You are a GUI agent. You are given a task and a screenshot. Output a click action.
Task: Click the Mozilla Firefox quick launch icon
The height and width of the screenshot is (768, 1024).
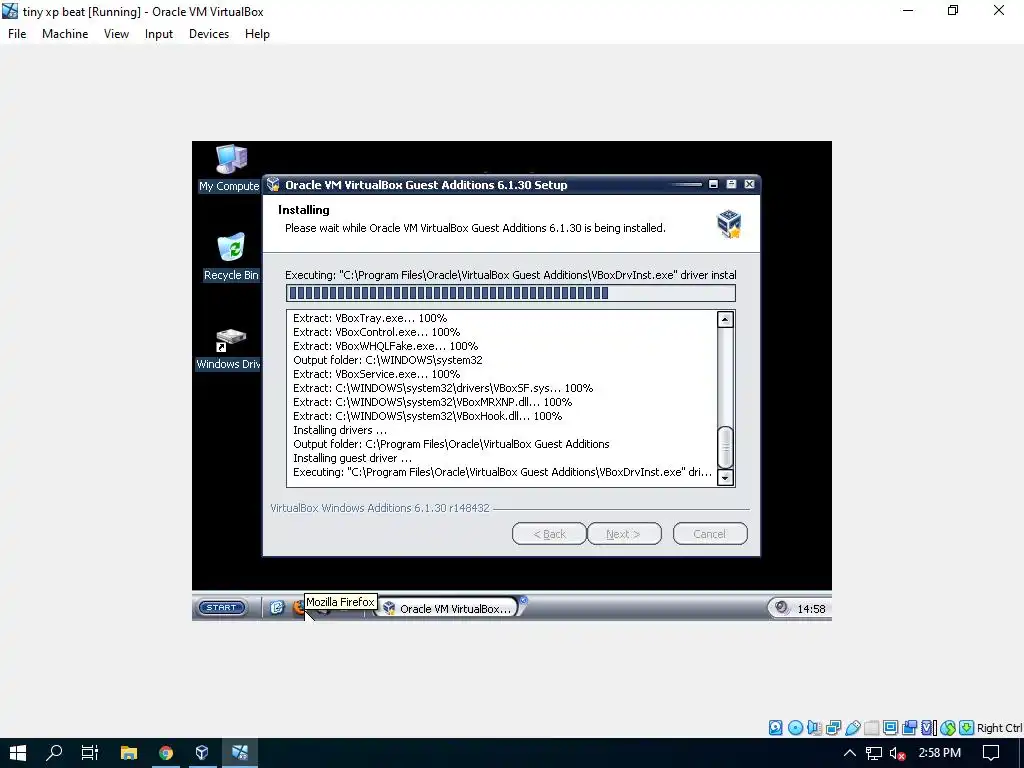(x=300, y=608)
